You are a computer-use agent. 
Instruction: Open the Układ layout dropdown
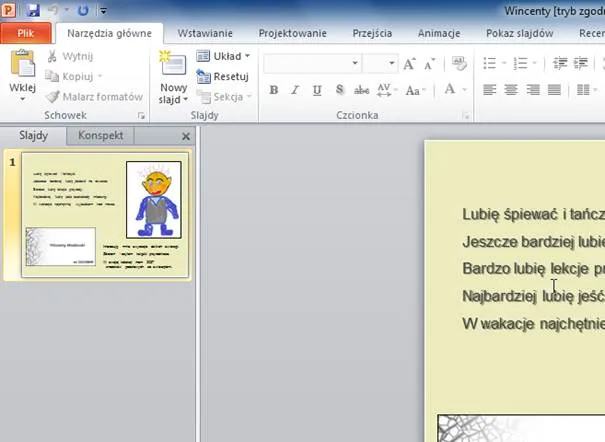click(x=223, y=56)
